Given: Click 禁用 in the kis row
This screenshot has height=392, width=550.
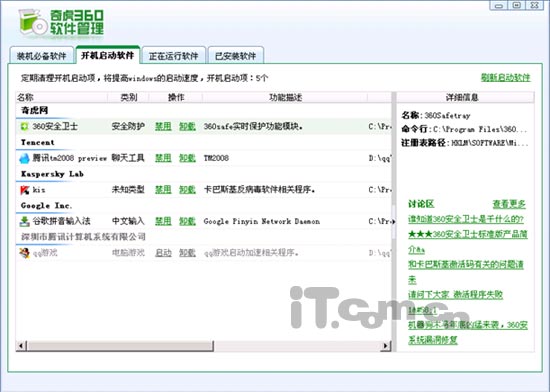Looking at the screenshot, I should (163, 190).
